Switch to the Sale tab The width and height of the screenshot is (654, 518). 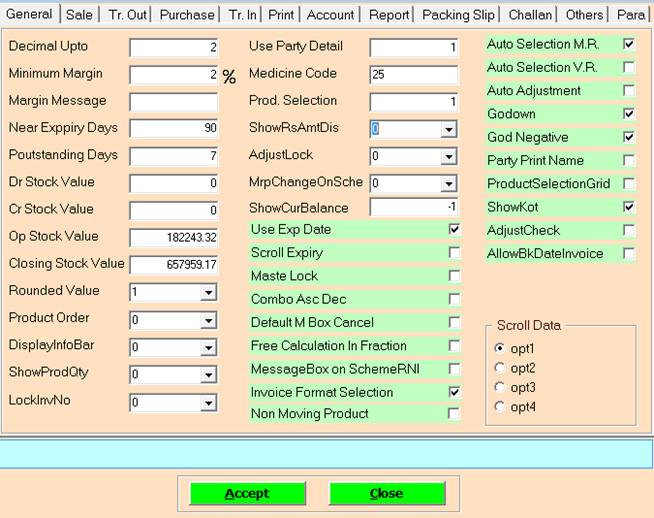tap(79, 15)
